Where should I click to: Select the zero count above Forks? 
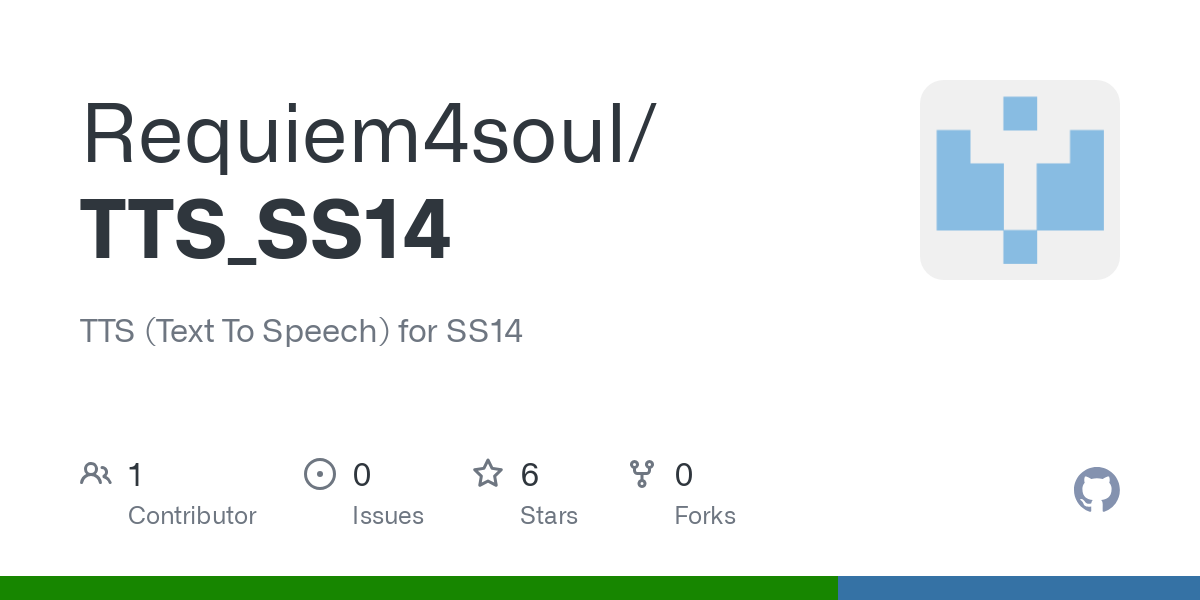click(684, 475)
